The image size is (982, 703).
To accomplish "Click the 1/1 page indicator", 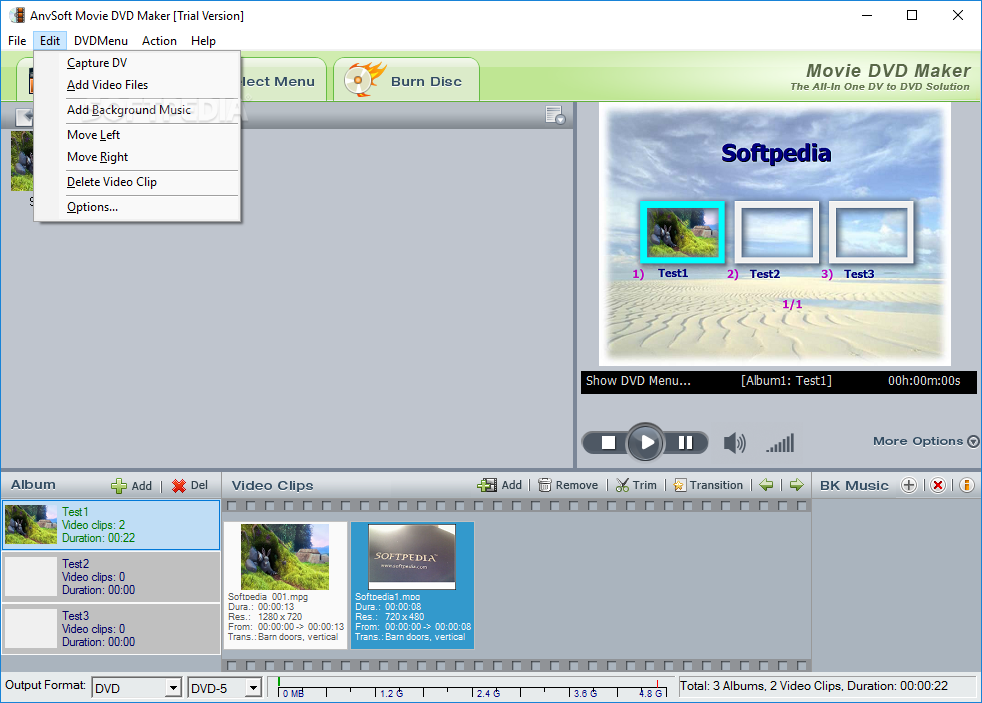I will tap(792, 304).
